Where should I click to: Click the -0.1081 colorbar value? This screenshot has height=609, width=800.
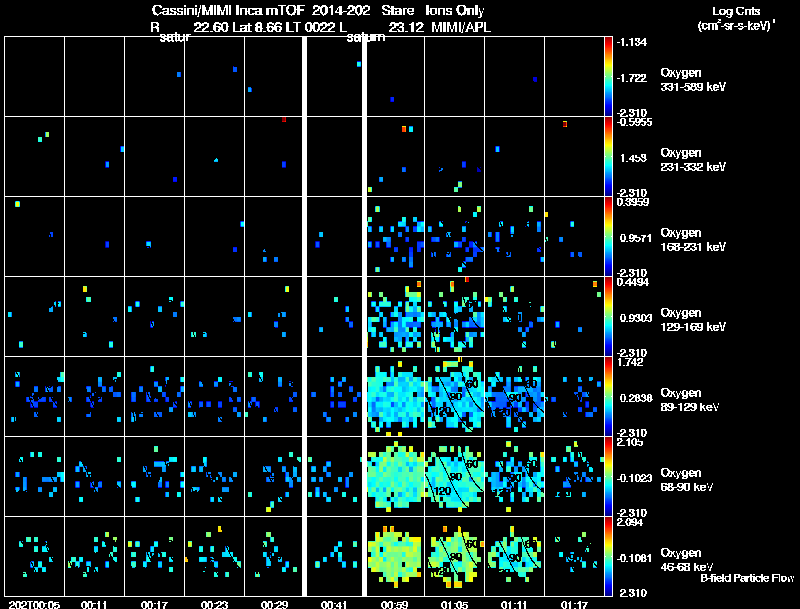[x=634, y=559]
